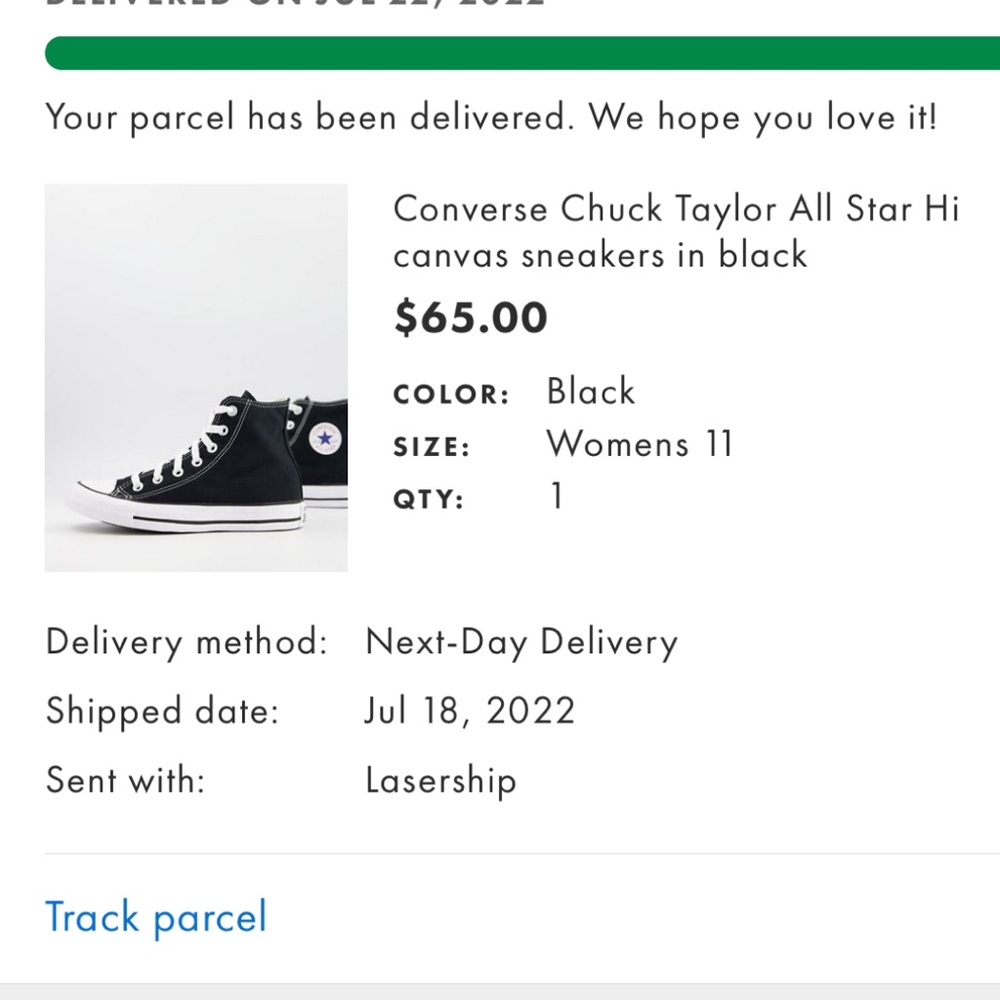Click the Converse logo patch on the sneaker image

326,438
